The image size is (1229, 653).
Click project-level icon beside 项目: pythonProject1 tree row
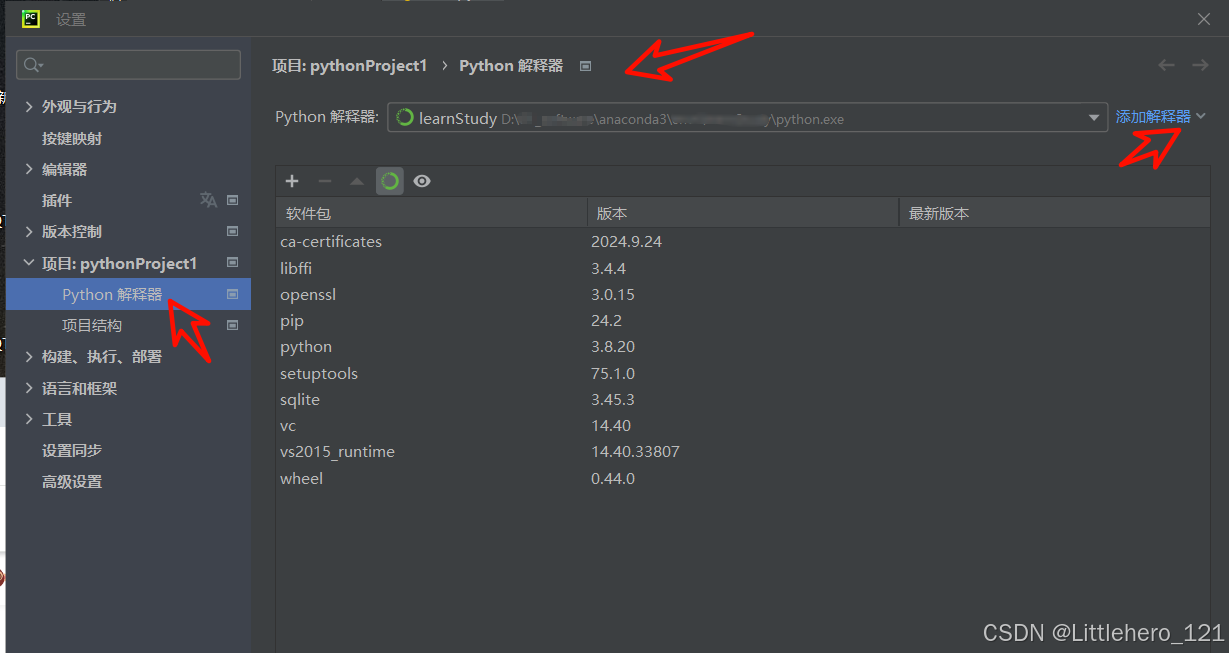coord(233,263)
